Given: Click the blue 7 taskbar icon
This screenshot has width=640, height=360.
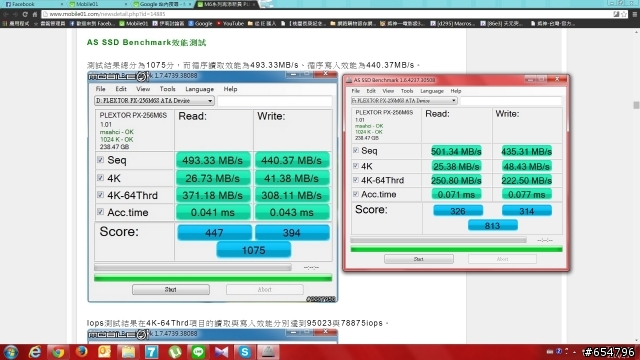Looking at the screenshot, I should [x=151, y=352].
